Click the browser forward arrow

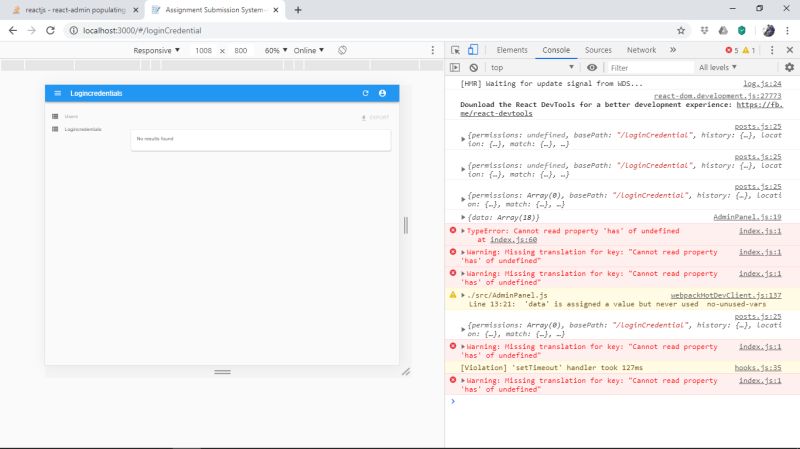[x=32, y=31]
